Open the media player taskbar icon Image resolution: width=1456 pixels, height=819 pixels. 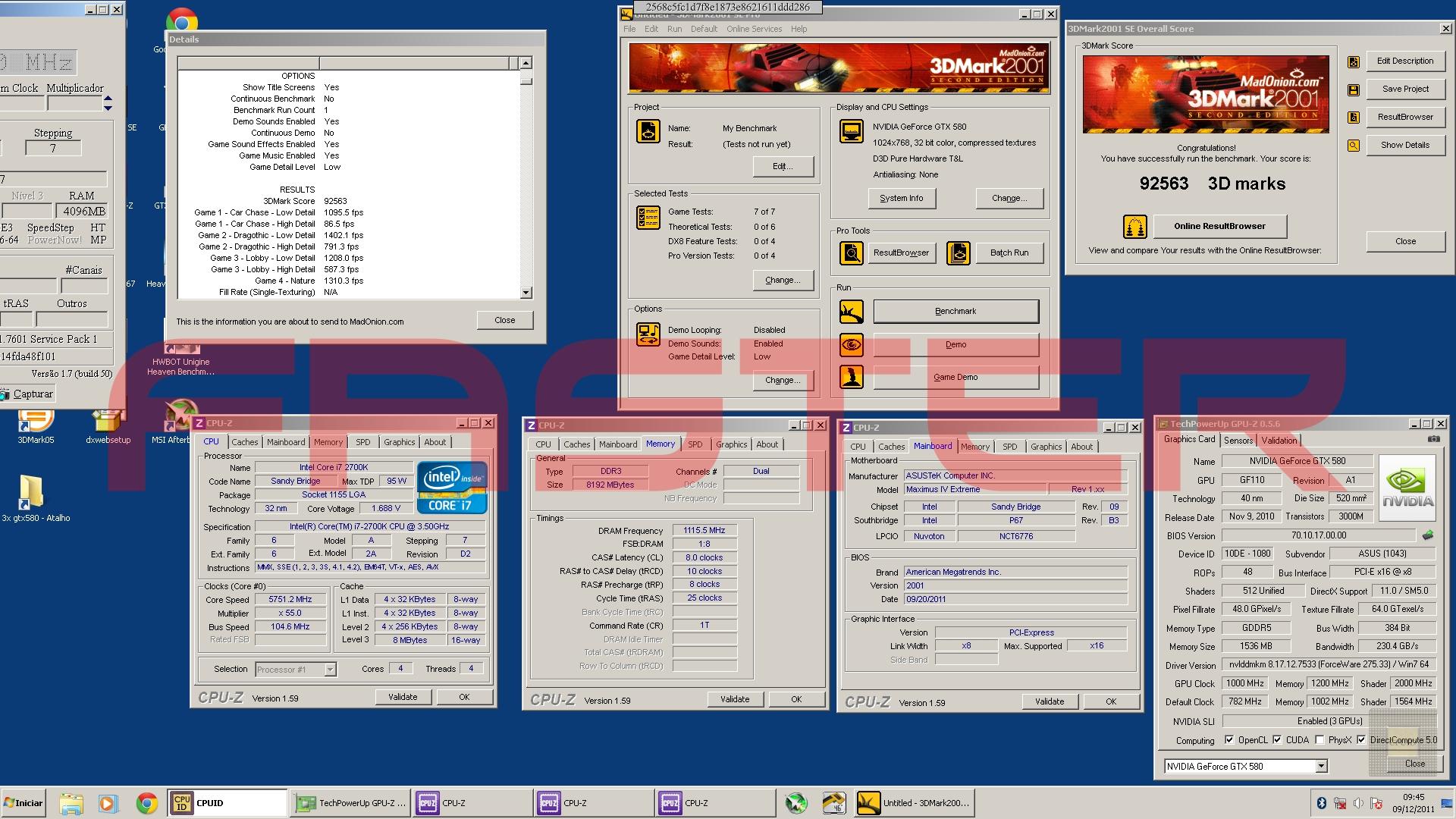(108, 803)
